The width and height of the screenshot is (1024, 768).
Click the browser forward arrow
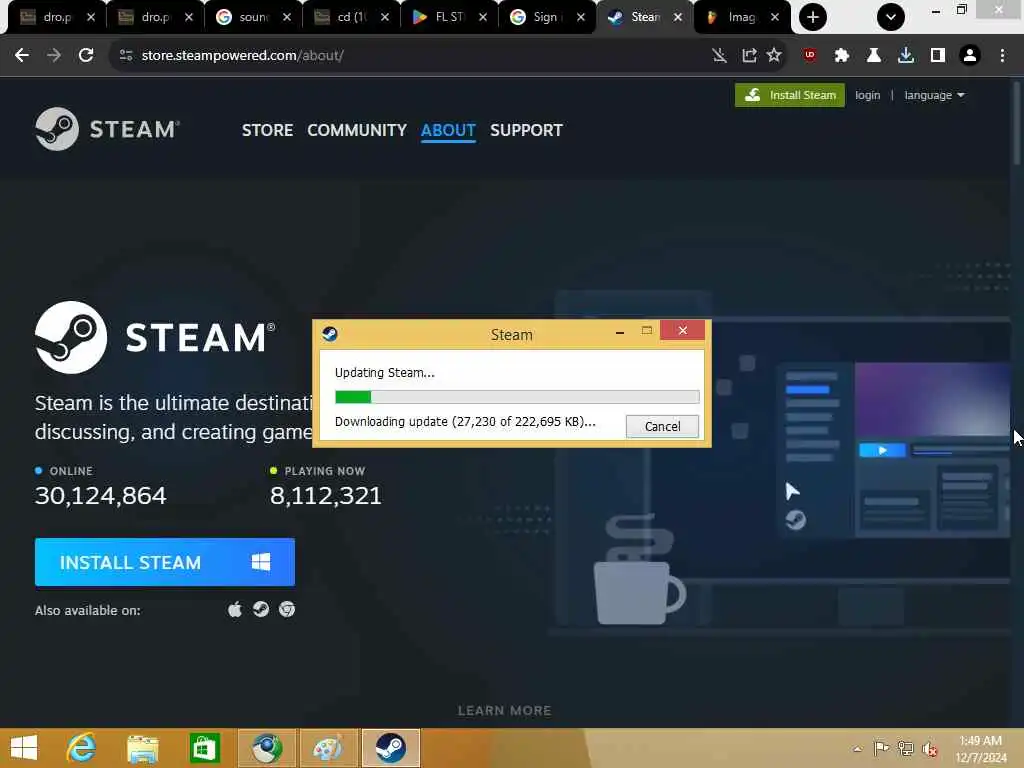(x=54, y=56)
